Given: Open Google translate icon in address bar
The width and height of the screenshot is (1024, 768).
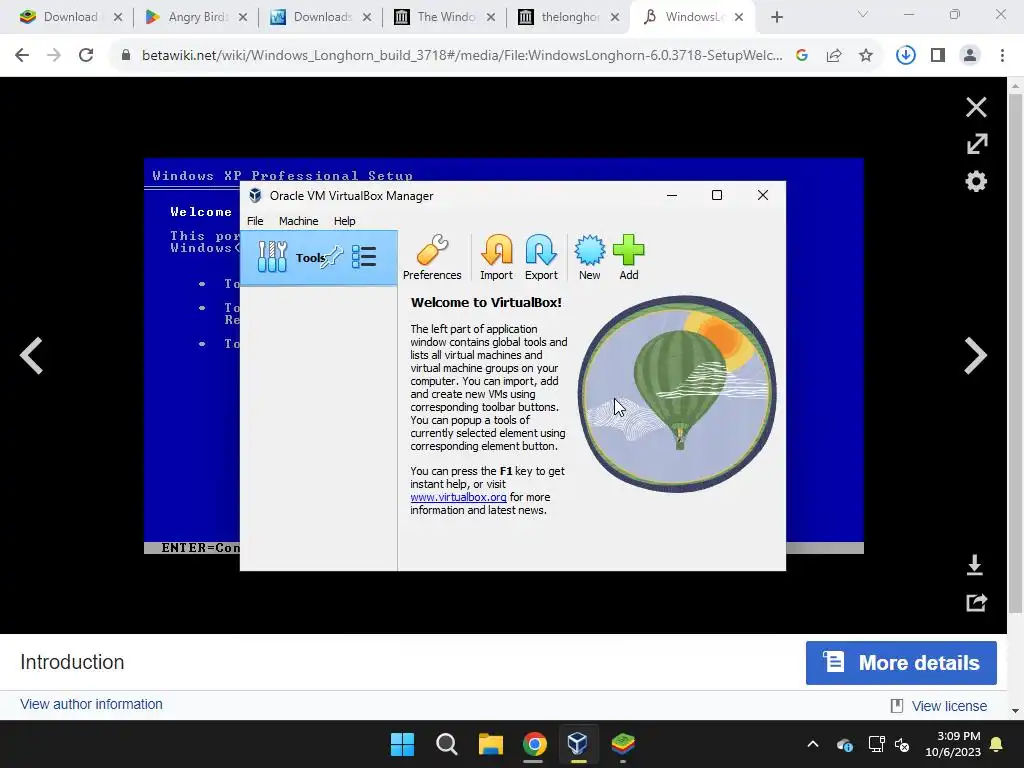Looking at the screenshot, I should (802, 56).
